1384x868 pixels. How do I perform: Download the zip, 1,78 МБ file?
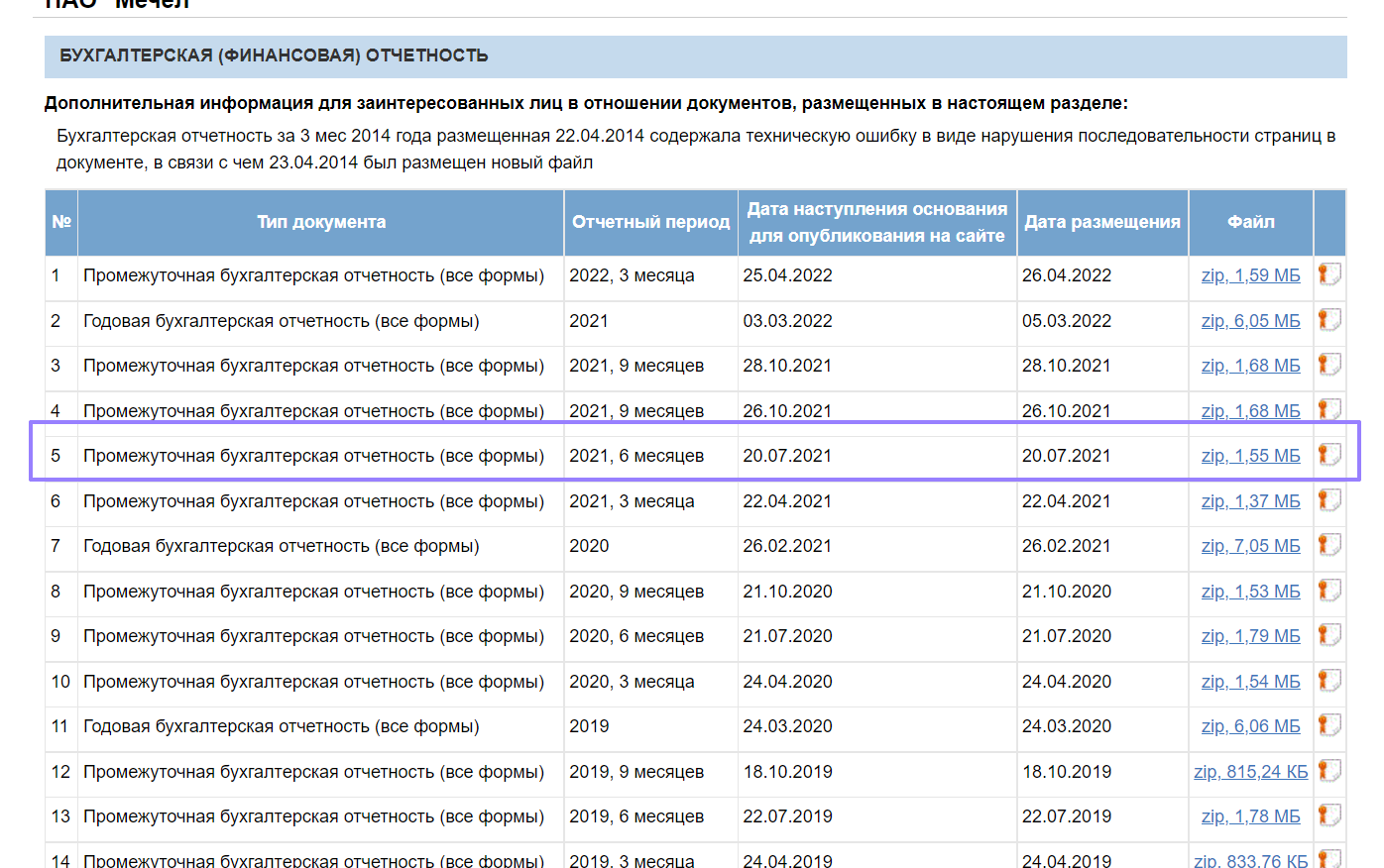1250,816
